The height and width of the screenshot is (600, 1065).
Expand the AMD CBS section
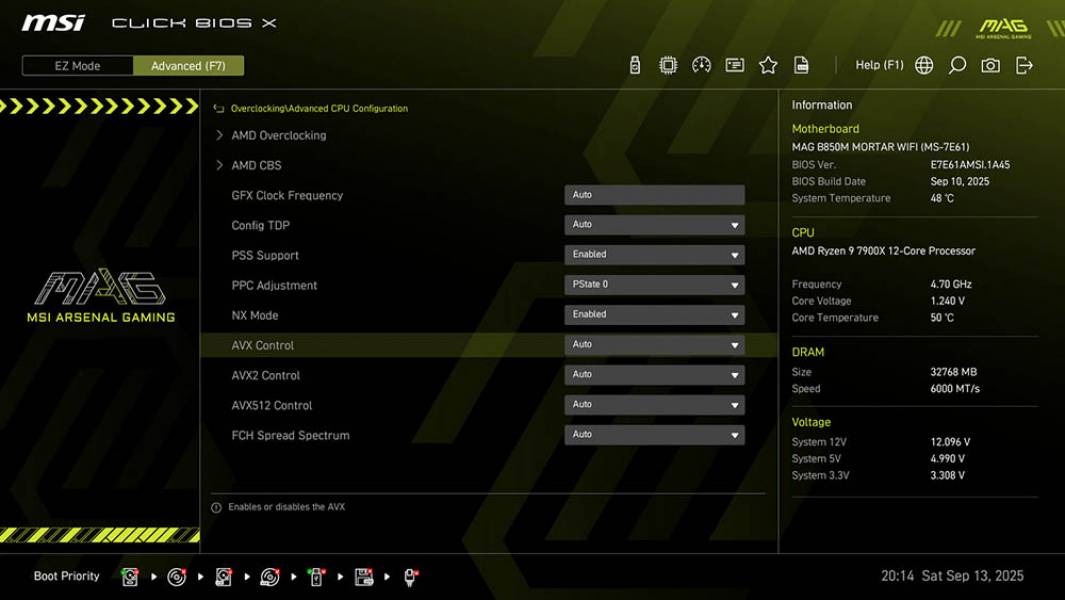[x=252, y=164]
